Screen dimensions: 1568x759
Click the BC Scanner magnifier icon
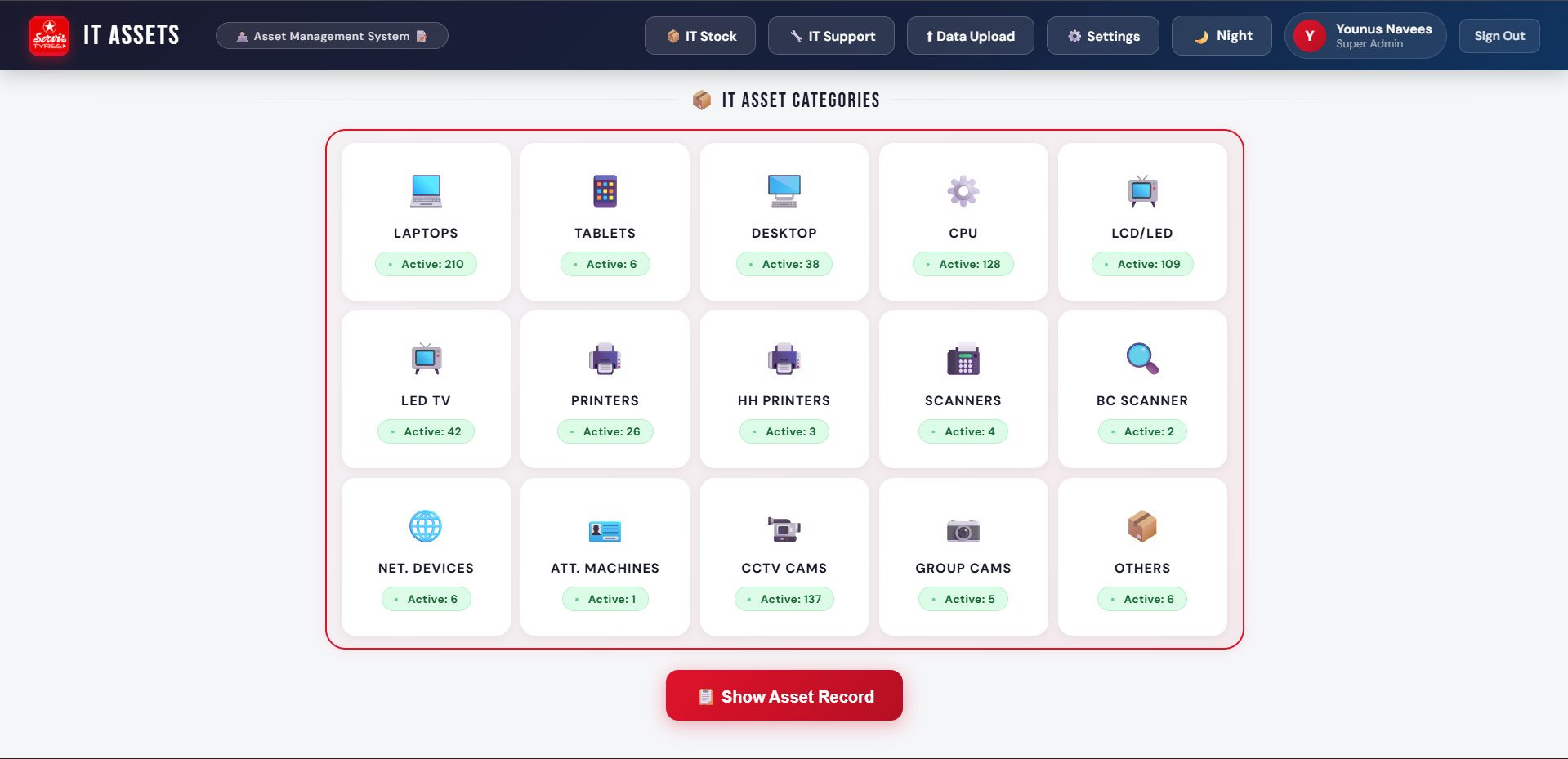click(1142, 359)
